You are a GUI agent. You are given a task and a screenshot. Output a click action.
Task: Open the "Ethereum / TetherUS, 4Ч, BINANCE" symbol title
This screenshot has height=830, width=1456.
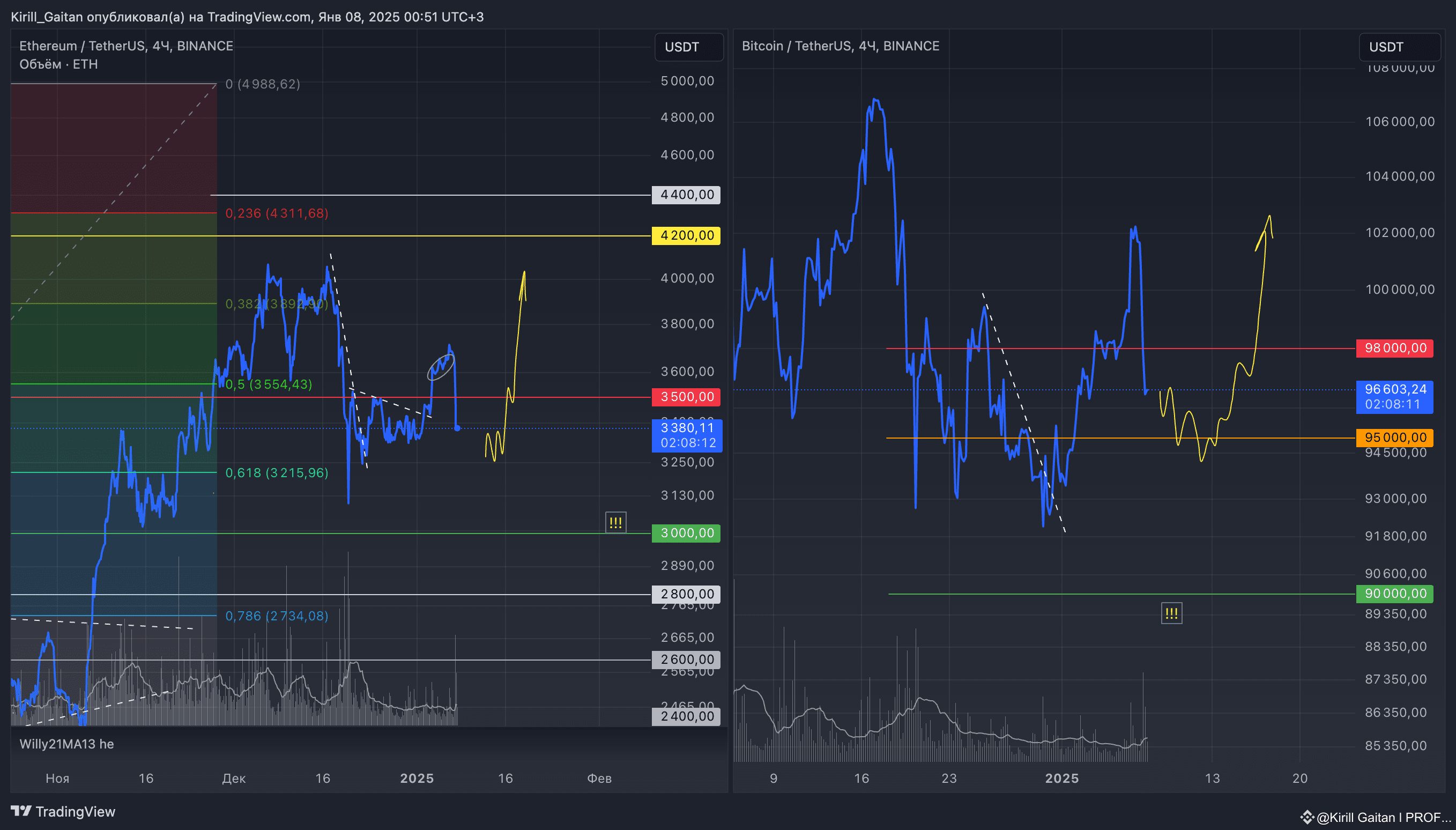126,46
